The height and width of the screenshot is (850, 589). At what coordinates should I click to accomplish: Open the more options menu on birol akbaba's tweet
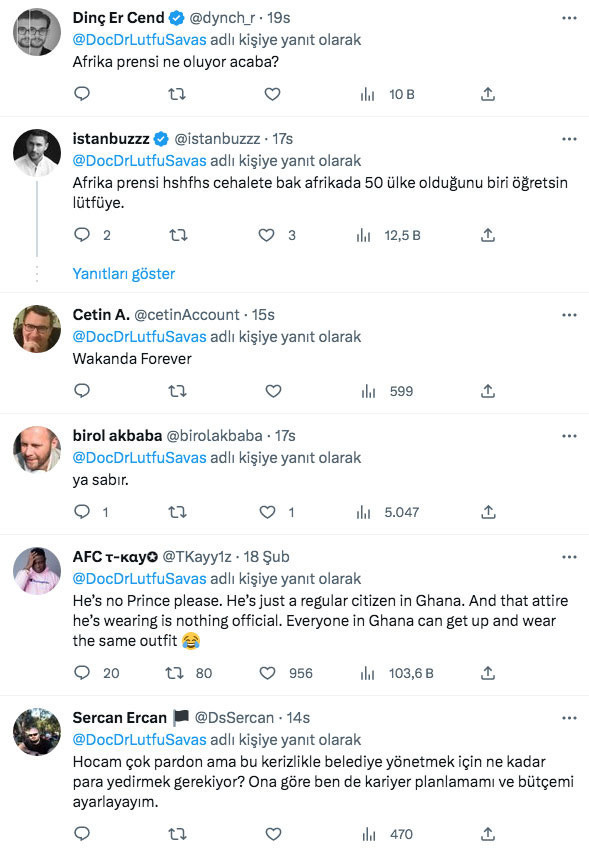tap(570, 435)
